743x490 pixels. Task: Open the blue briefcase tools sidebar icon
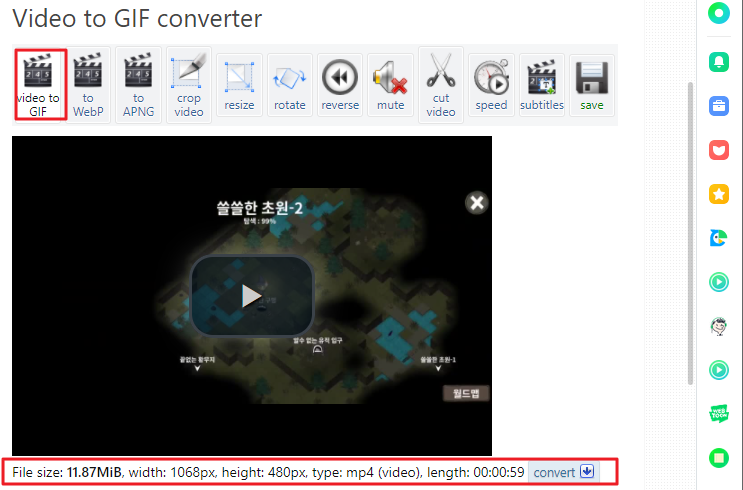(719, 106)
